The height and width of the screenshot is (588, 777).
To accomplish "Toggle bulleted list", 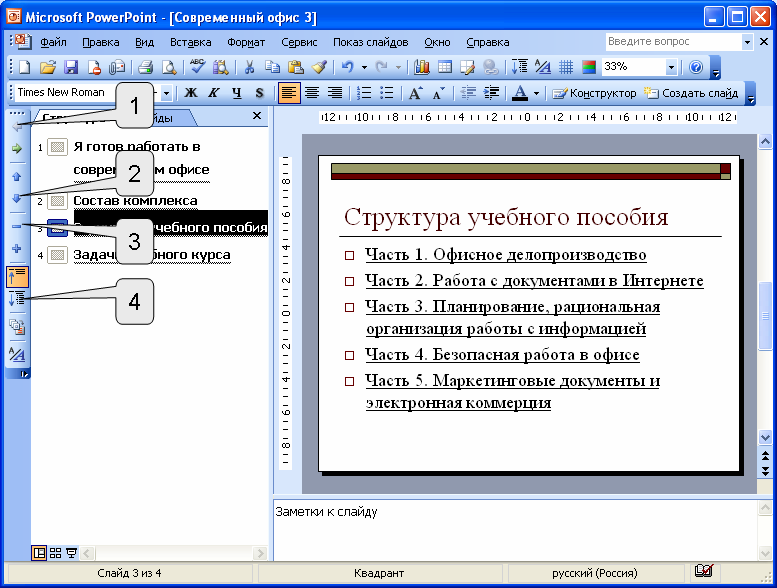I will click(387, 93).
